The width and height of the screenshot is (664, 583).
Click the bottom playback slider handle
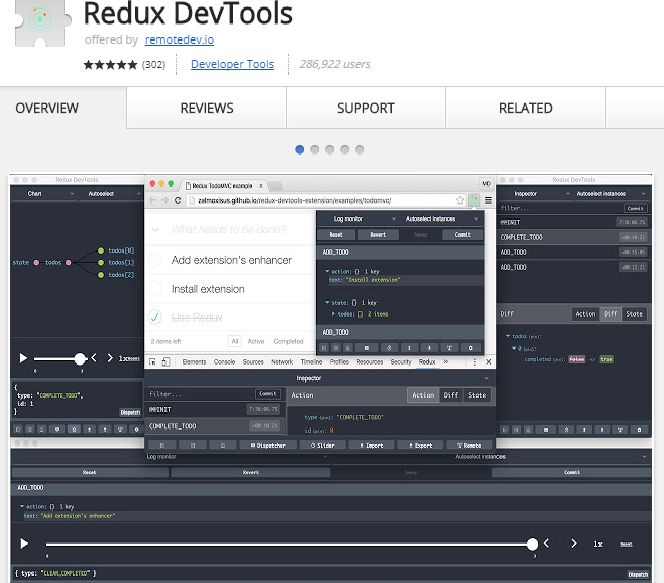tap(533, 544)
